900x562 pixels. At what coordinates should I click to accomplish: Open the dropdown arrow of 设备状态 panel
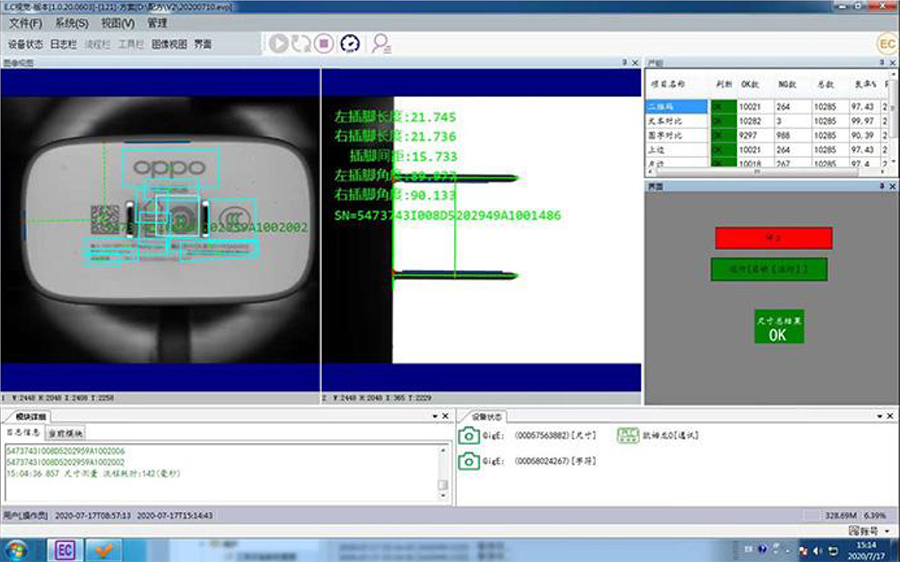coord(880,416)
